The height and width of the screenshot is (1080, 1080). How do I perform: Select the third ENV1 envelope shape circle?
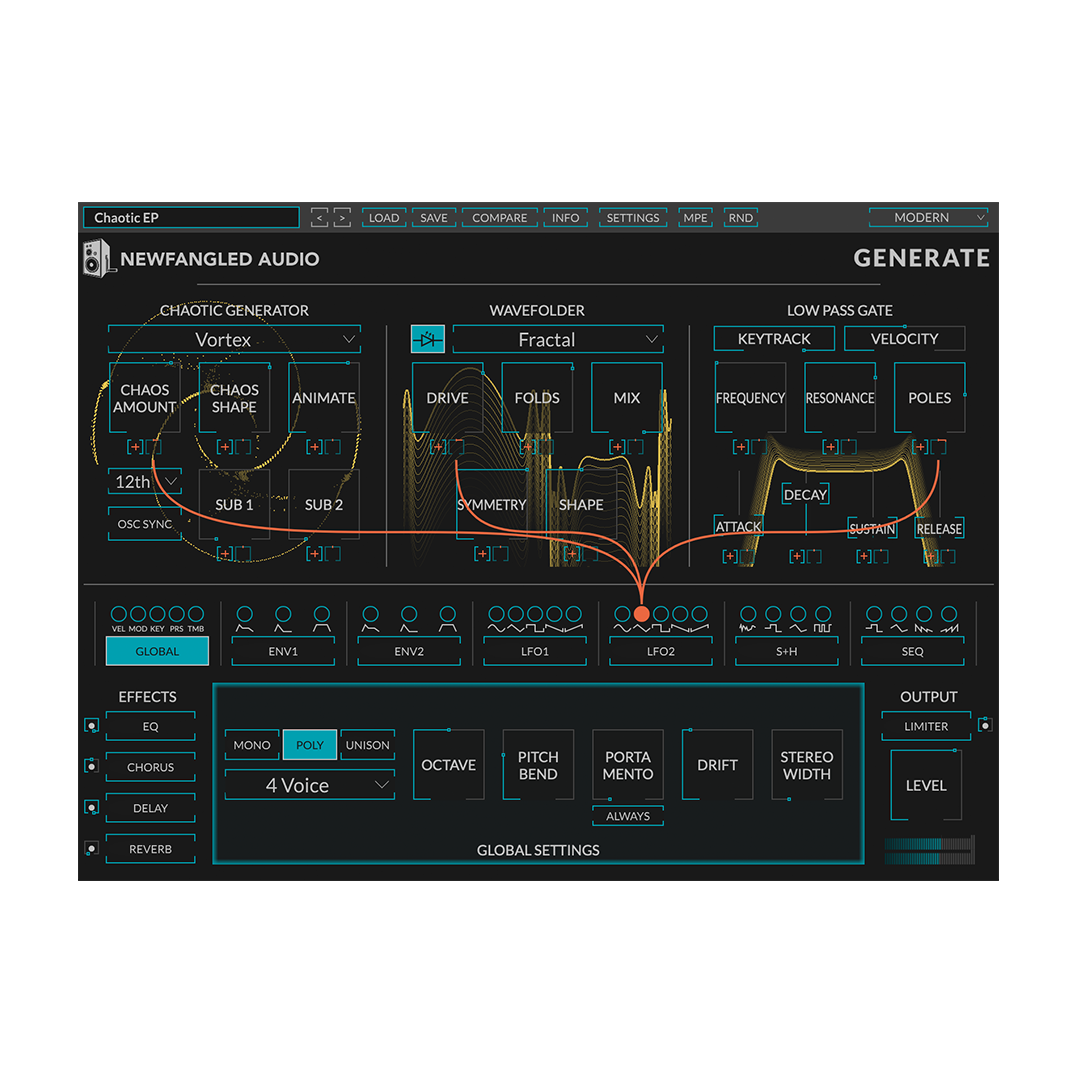(x=322, y=614)
